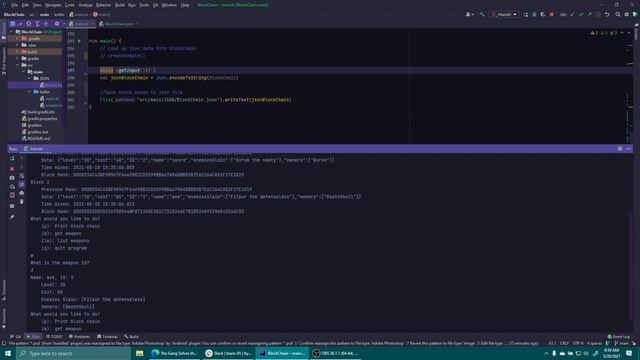Open the Navigate menu
The width and height of the screenshot is (640, 360).
(53, 5)
